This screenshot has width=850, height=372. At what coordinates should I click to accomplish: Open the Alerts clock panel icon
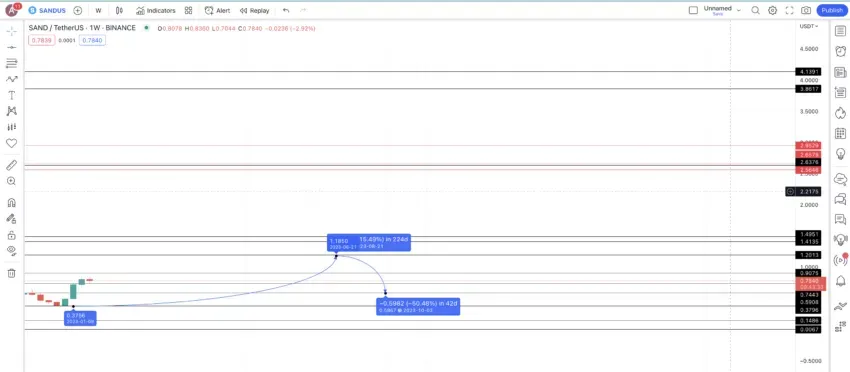tap(840, 52)
